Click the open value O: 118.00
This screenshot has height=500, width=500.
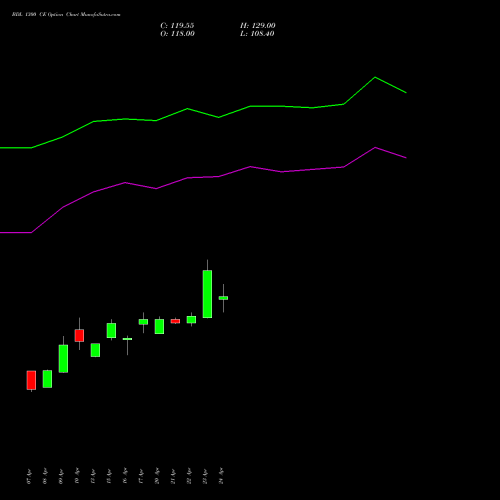coord(177,34)
